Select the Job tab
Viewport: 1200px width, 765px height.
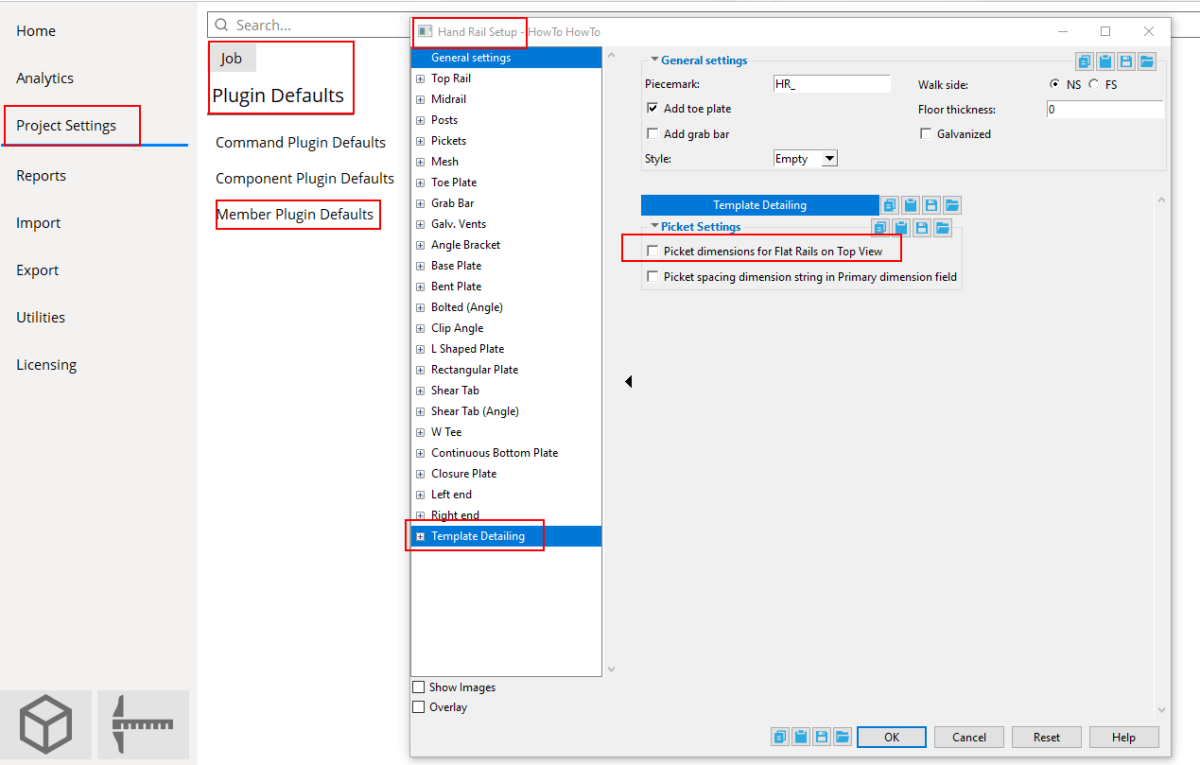[x=232, y=58]
